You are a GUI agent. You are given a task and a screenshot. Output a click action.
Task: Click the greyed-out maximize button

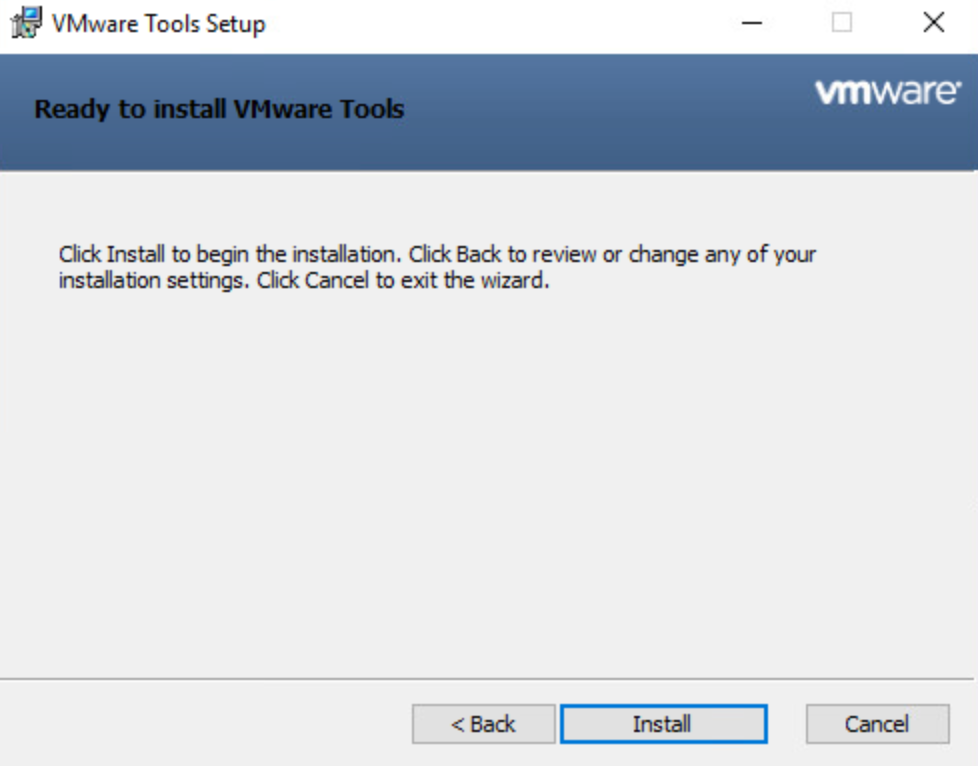(842, 22)
